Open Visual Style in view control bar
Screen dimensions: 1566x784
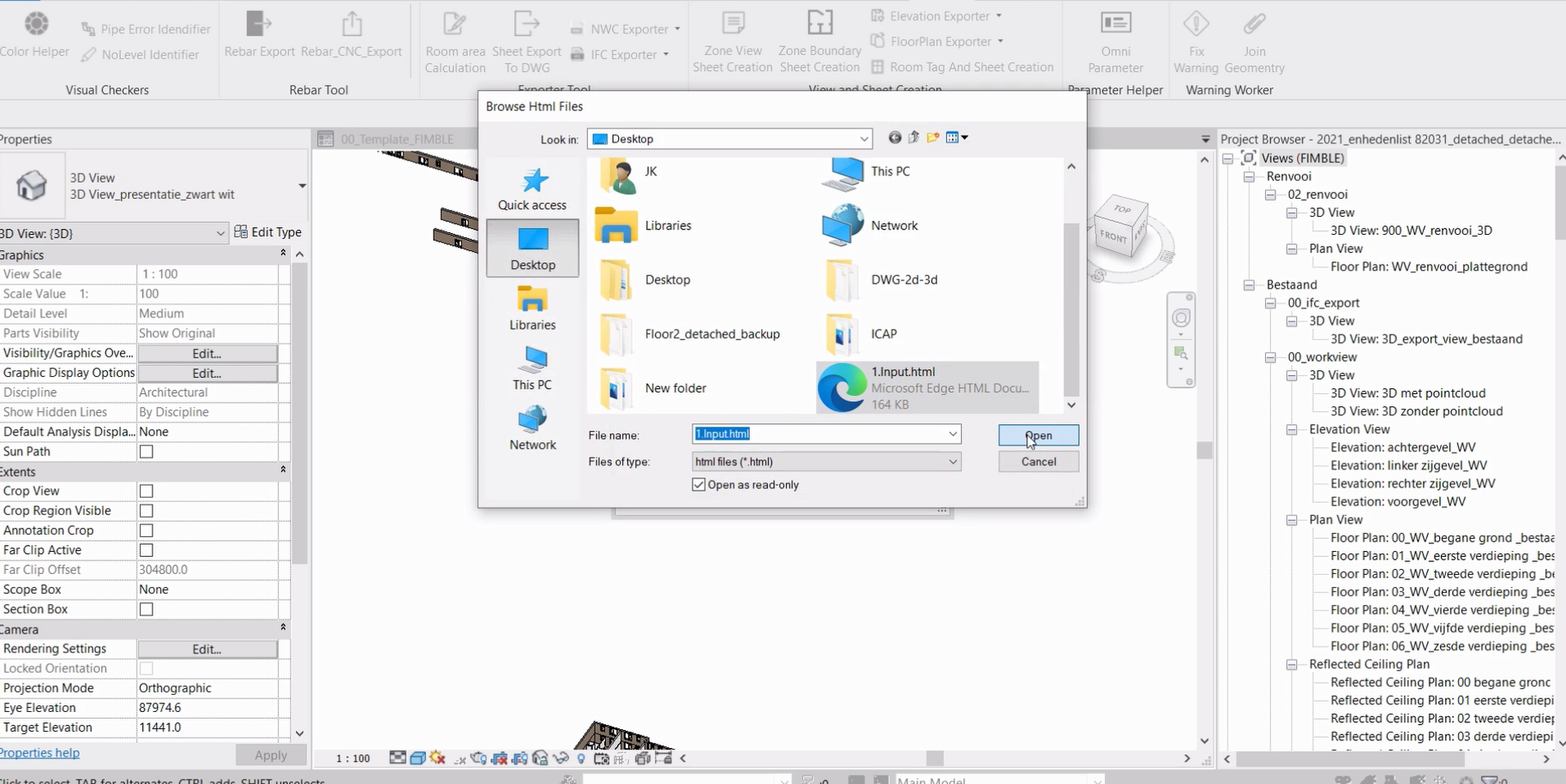pos(418,758)
